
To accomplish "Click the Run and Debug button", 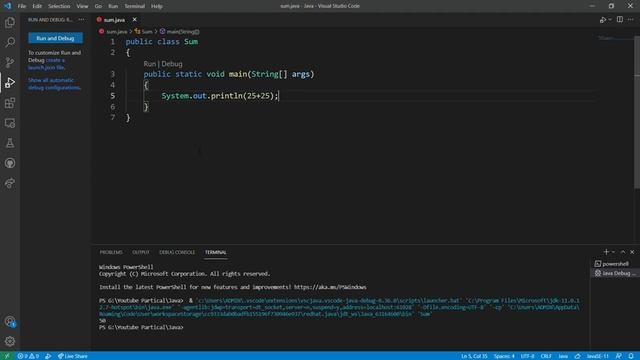I will click(56, 38).
